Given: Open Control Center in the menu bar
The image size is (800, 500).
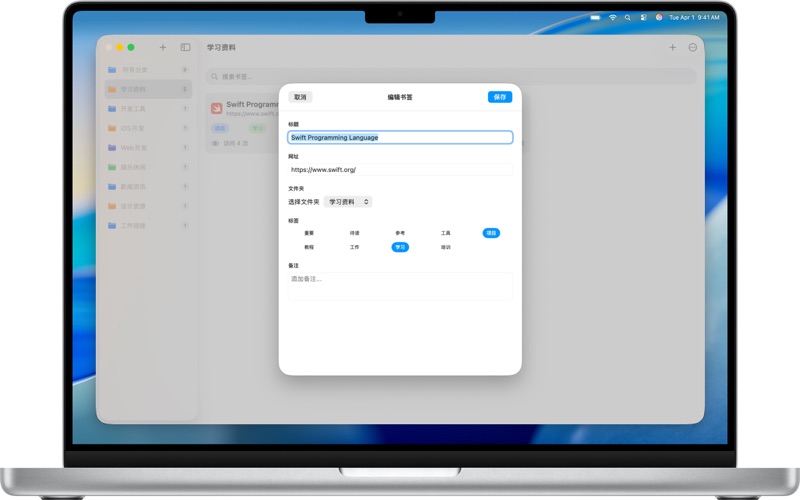Looking at the screenshot, I should [643, 17].
